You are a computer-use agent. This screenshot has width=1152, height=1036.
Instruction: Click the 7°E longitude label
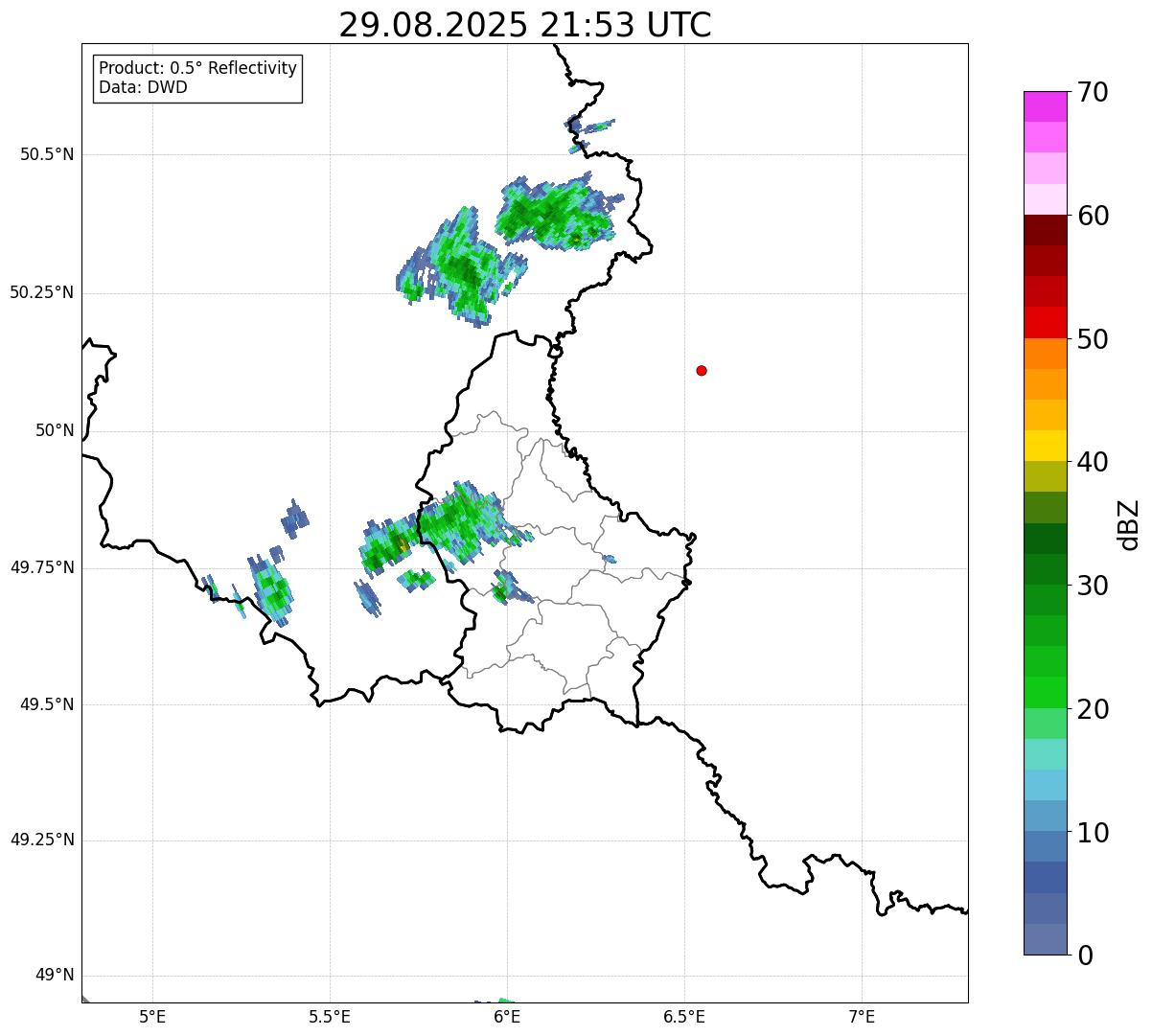click(862, 1017)
